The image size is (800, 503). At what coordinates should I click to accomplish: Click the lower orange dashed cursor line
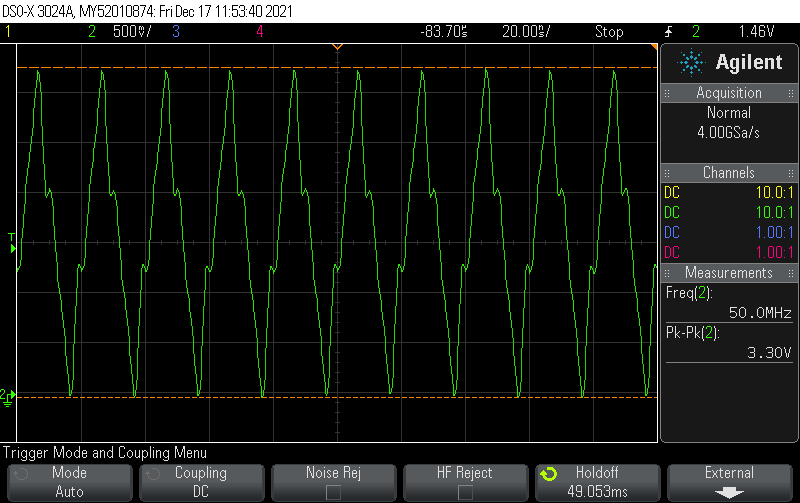[337, 397]
